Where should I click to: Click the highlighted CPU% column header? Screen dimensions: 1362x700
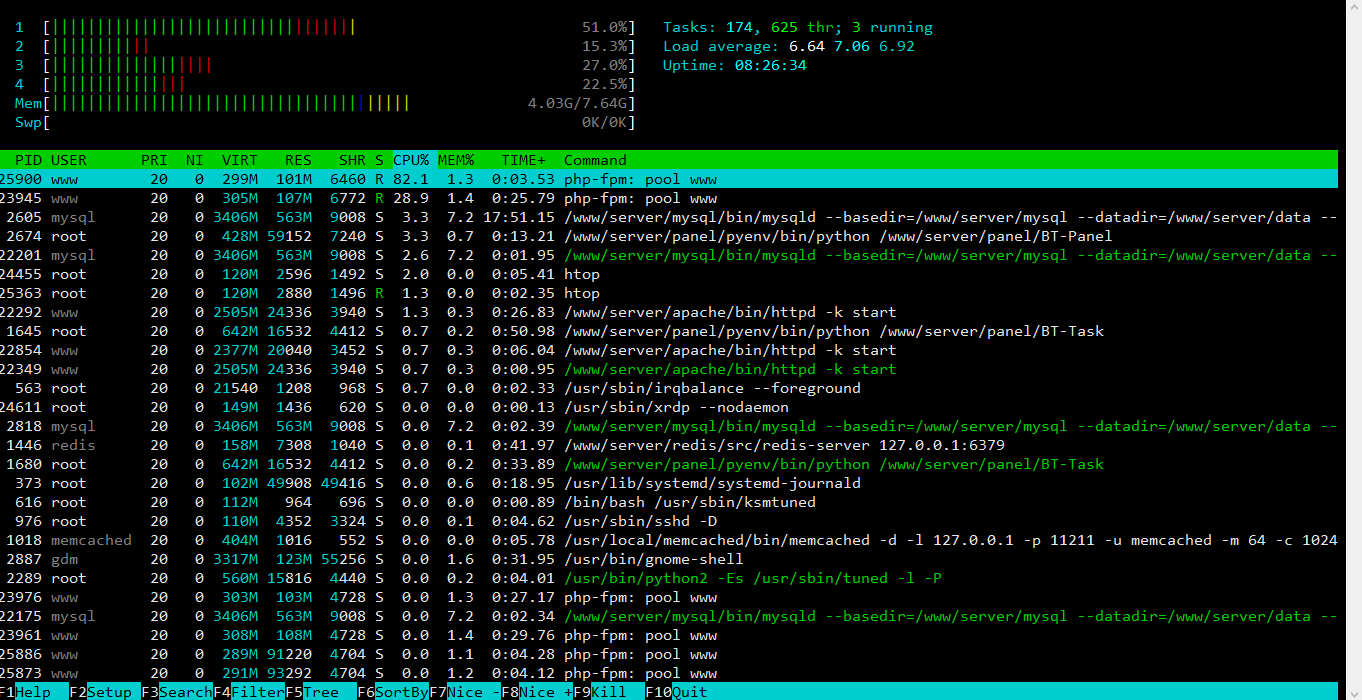(411, 160)
